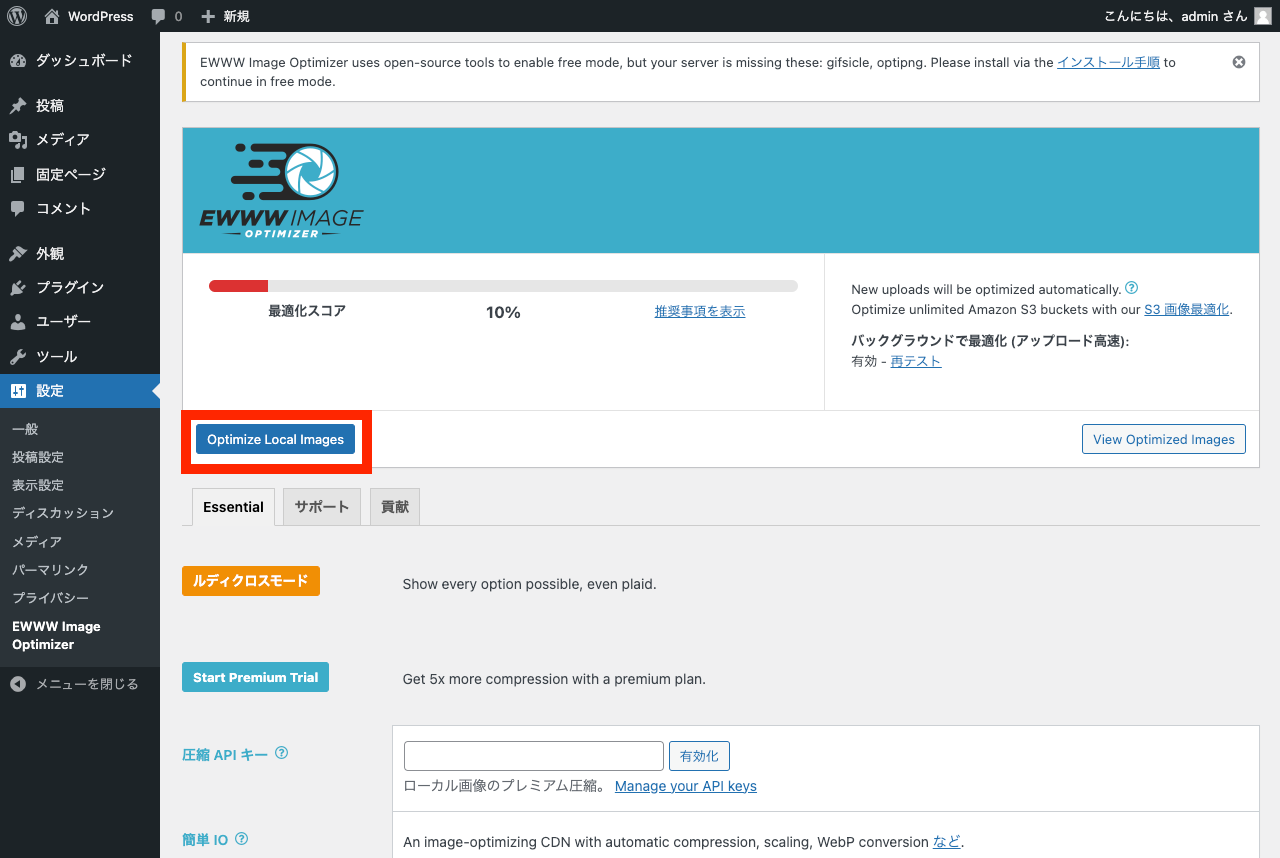1280x858 pixels.
Task: Click the プラグイン plug icon
Action: pyautogui.click(x=18, y=288)
